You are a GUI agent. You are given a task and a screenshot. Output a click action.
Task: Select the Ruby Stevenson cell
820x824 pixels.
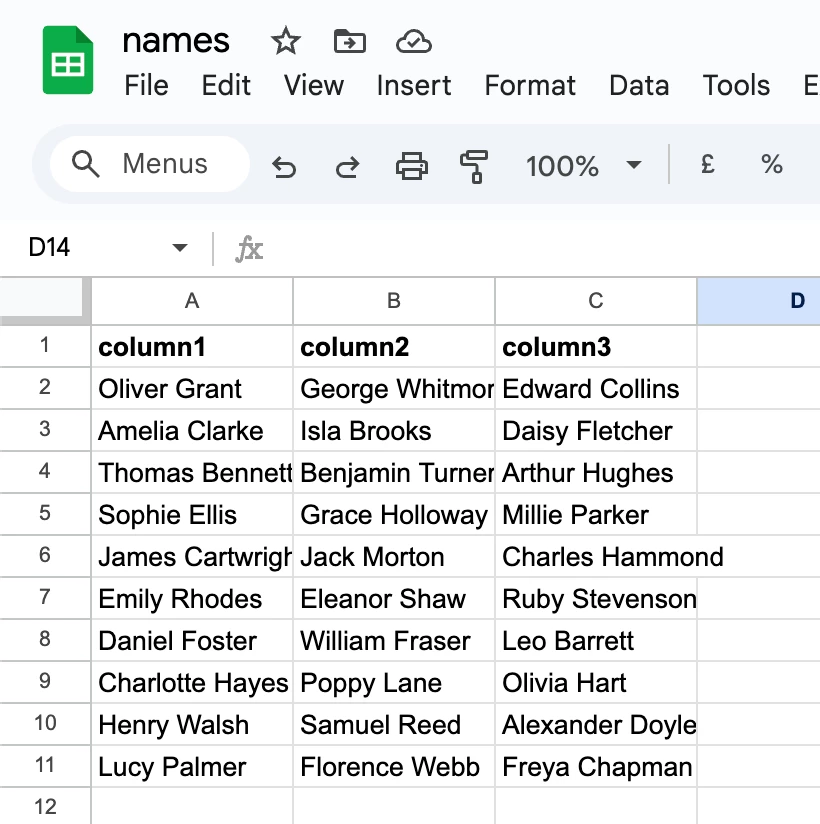tap(596, 599)
